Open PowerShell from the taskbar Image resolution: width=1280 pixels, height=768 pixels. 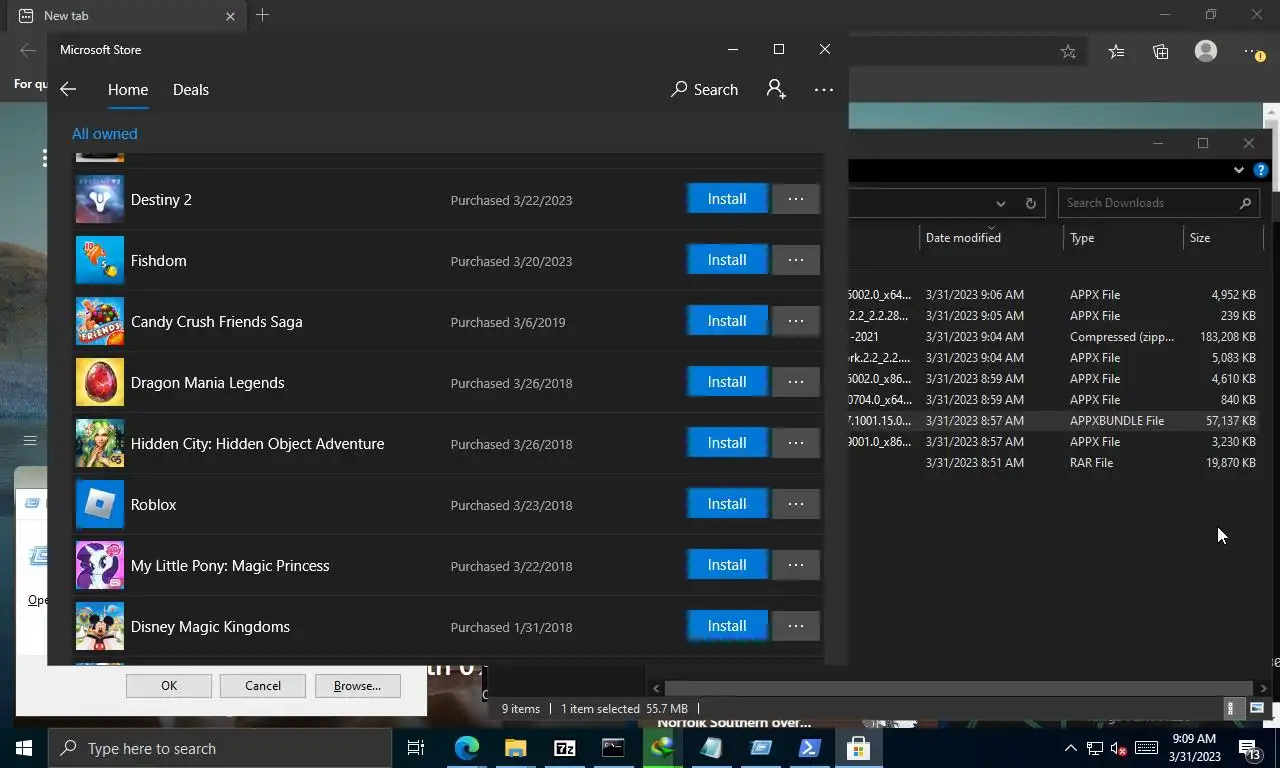click(809, 748)
